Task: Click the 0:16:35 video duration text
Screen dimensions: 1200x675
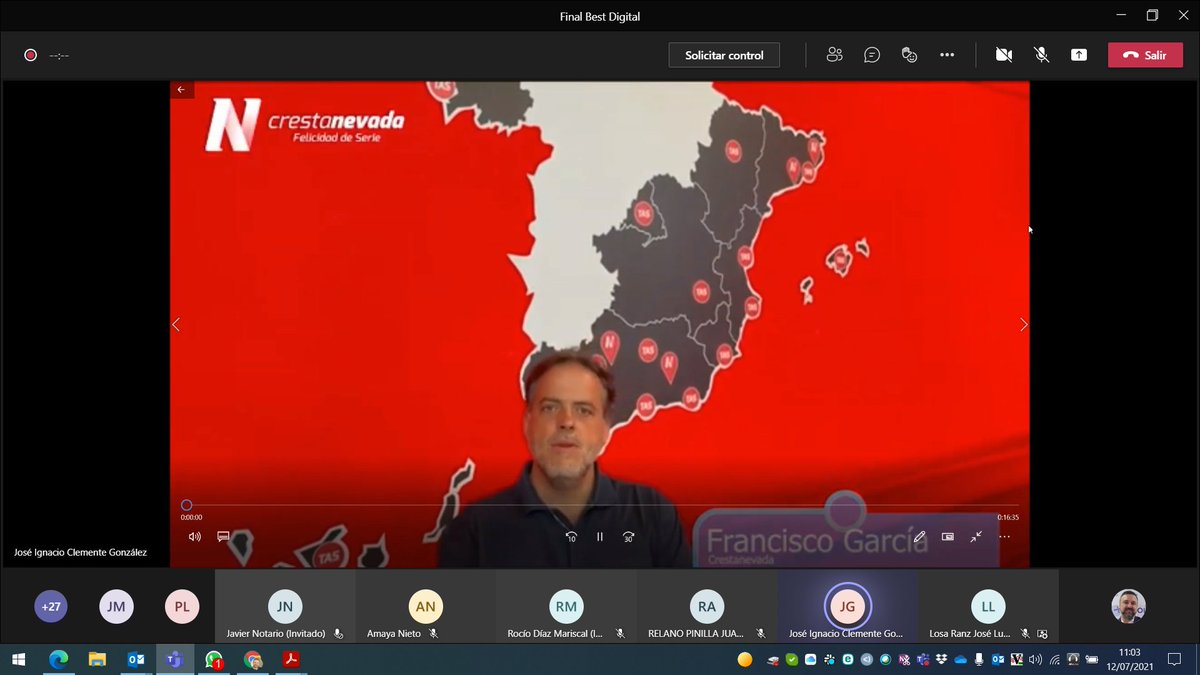Action: point(1008,518)
